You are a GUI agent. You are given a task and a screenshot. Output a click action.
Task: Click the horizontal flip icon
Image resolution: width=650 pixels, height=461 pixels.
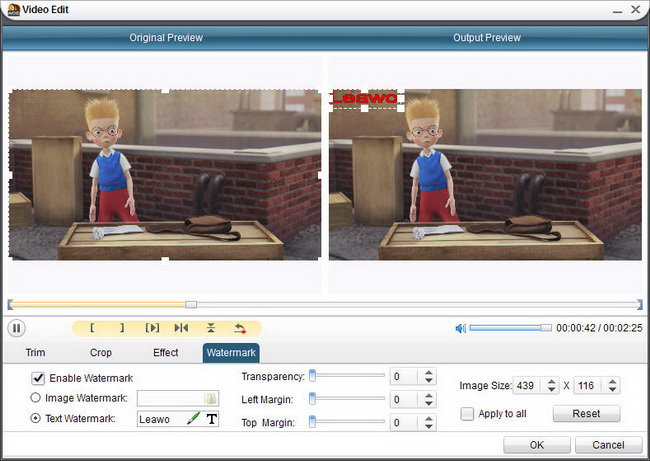click(181, 328)
